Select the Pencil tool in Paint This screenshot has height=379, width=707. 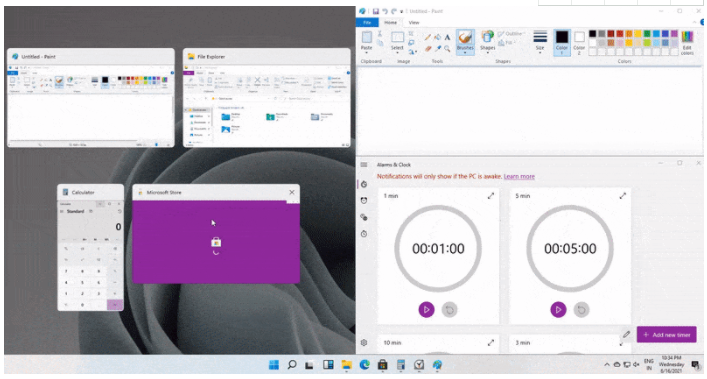(427, 37)
